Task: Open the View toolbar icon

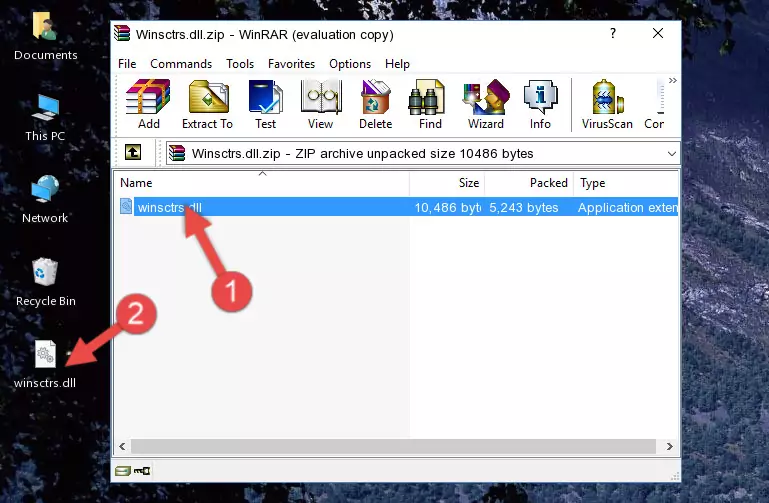Action: (x=320, y=104)
